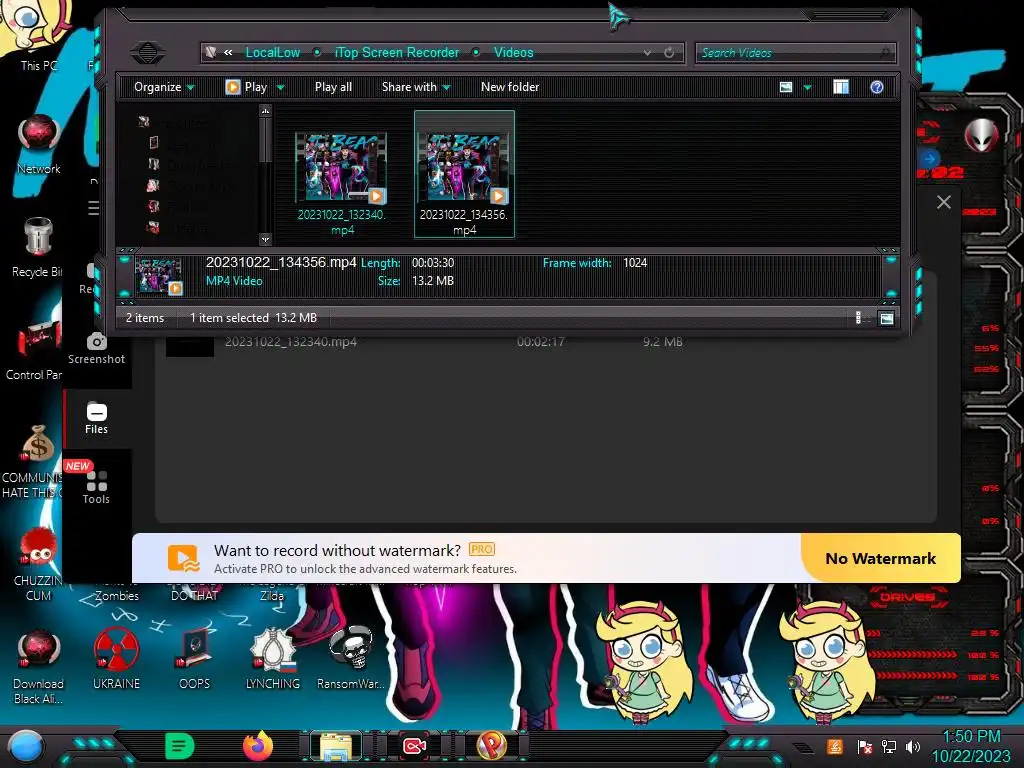The height and width of the screenshot is (768, 1024).
Task: Open the LYNCHING desktop icon
Action: click(x=273, y=660)
